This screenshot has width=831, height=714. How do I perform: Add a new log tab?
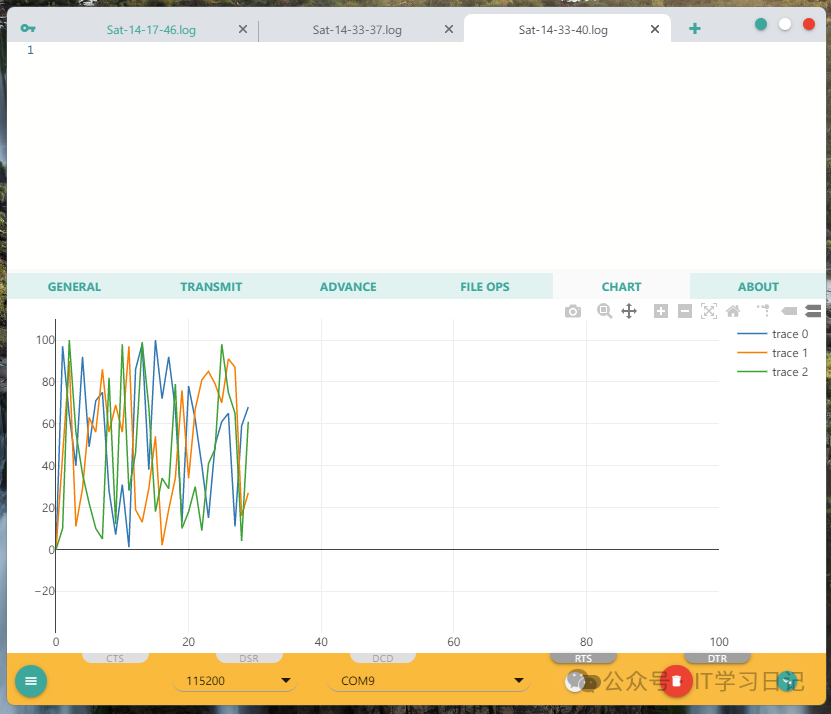(x=695, y=29)
